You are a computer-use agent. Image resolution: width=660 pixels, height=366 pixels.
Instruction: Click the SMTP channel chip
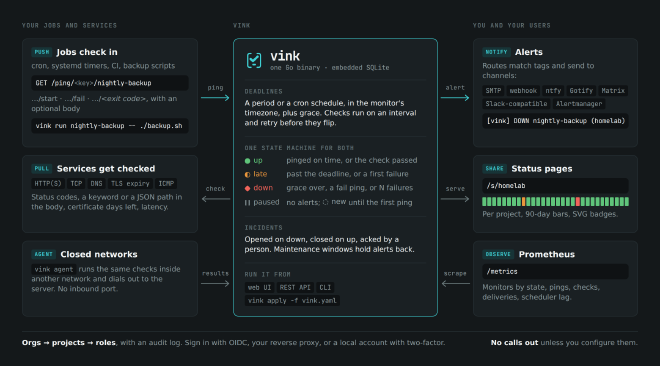tap(493, 91)
